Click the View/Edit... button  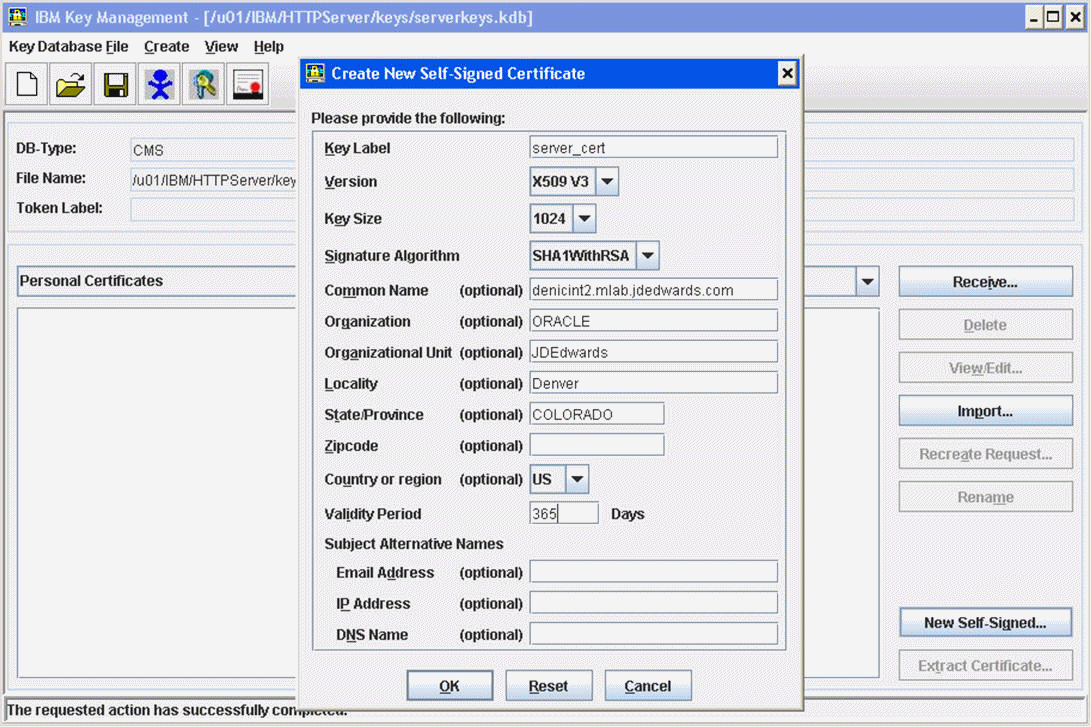click(985, 368)
